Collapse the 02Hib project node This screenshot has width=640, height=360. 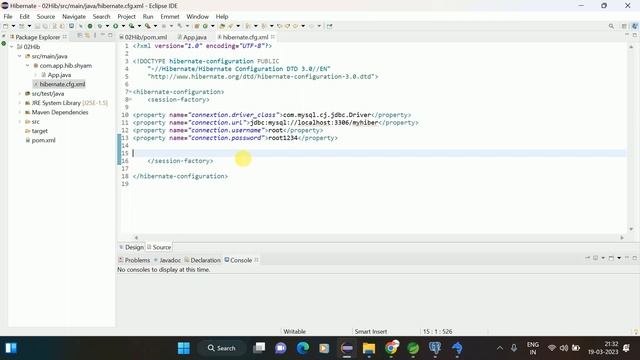(x=12, y=47)
